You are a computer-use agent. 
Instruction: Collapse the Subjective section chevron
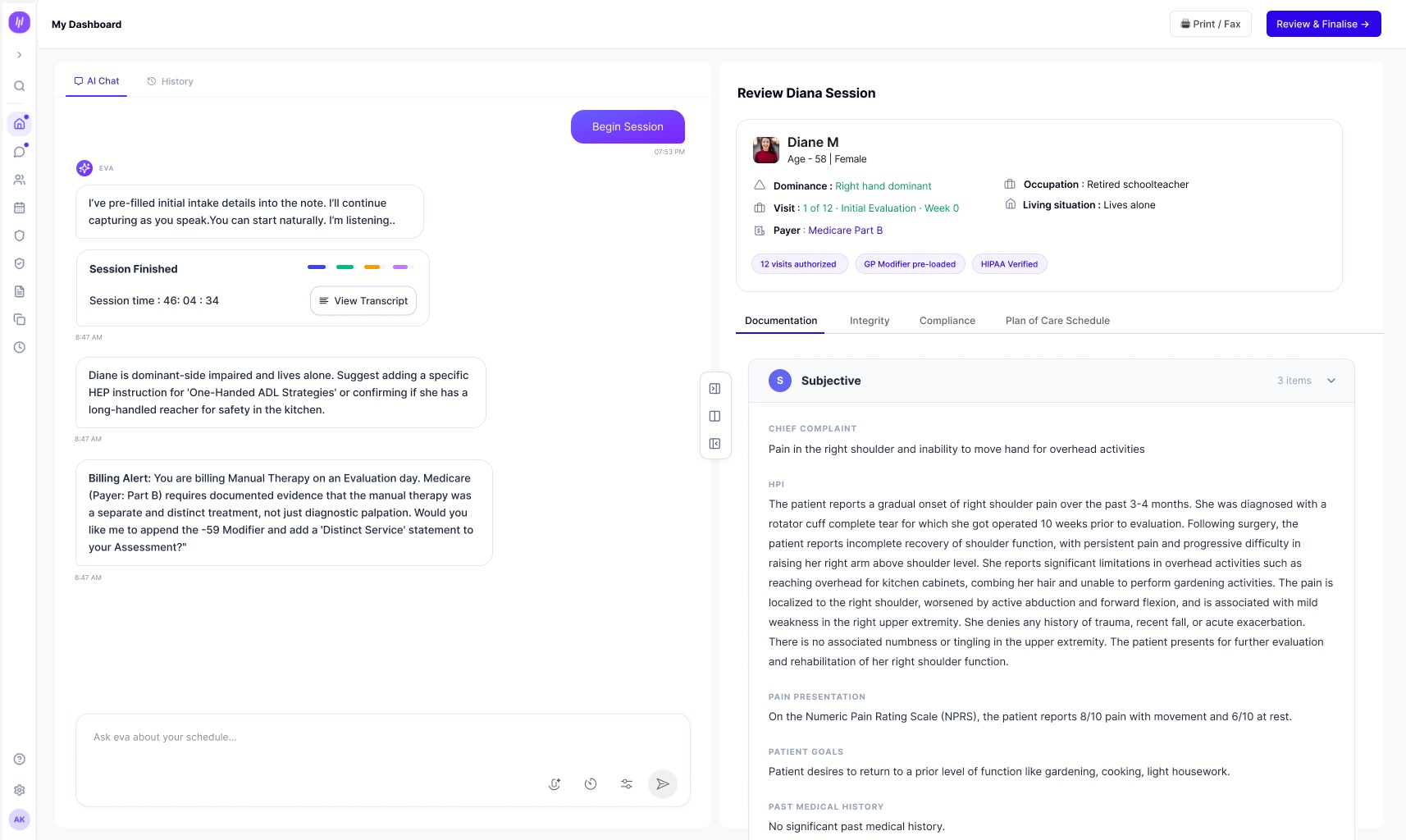pos(1331,381)
